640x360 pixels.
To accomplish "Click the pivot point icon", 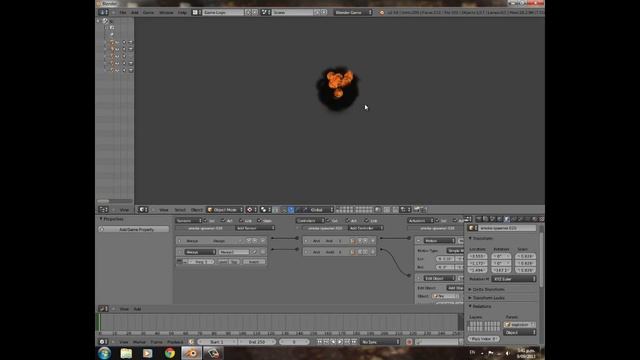I will [265, 210].
